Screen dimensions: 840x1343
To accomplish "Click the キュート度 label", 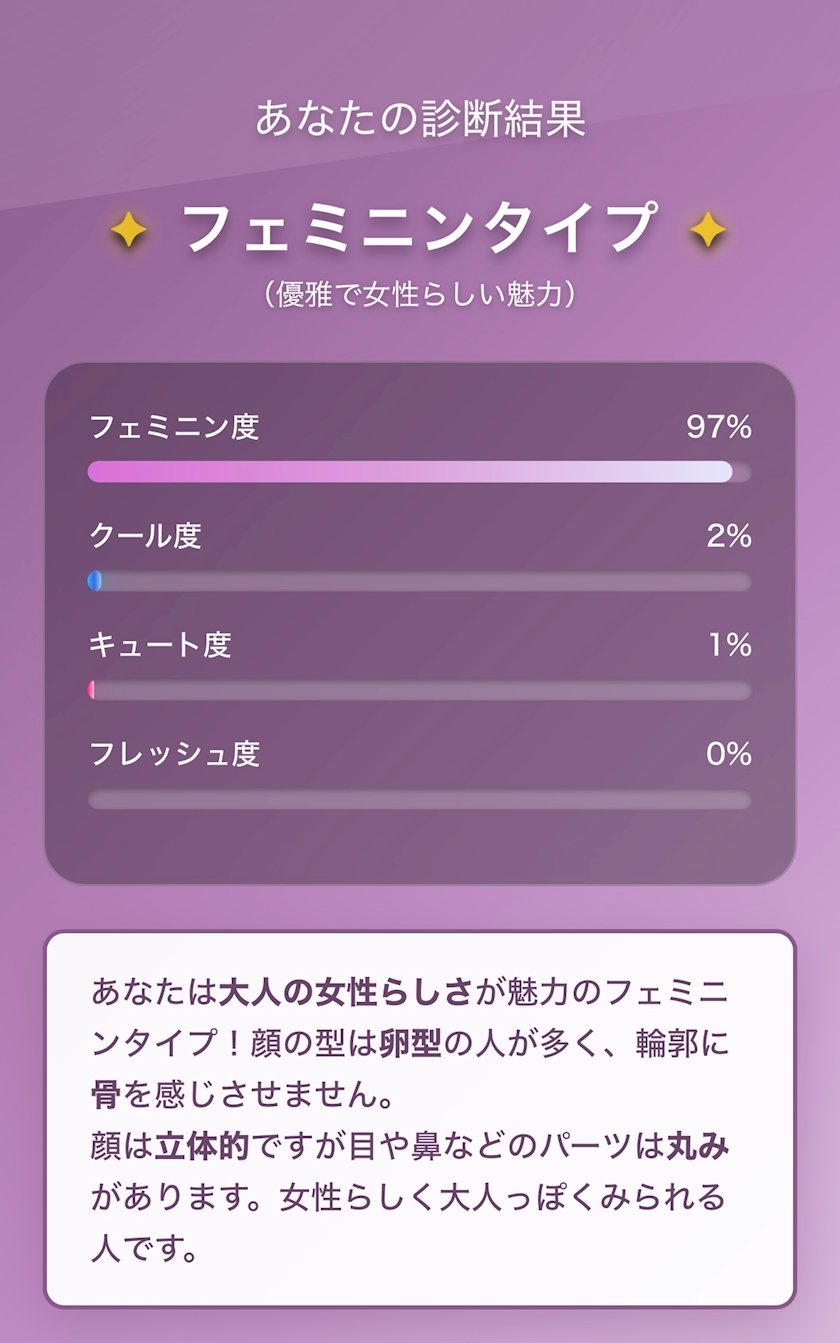I will click(160, 645).
